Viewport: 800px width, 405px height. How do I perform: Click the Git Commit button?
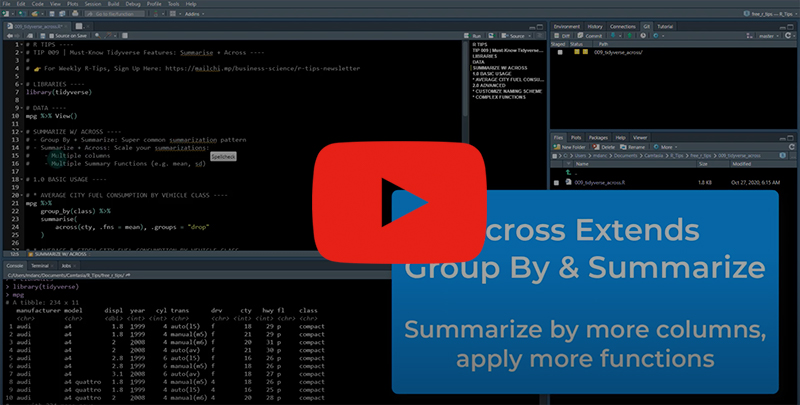click(x=590, y=36)
